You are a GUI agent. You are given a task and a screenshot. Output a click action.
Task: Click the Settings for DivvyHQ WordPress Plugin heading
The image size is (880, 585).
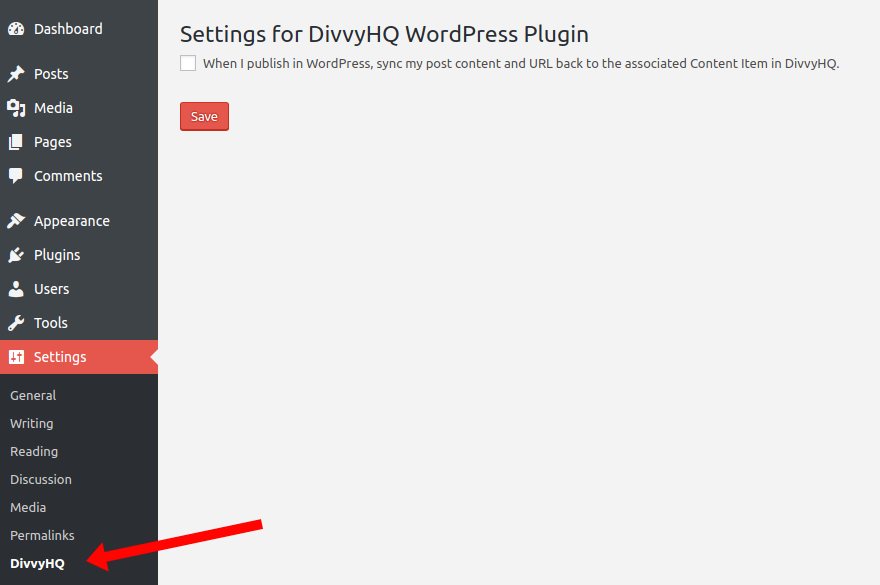(384, 34)
